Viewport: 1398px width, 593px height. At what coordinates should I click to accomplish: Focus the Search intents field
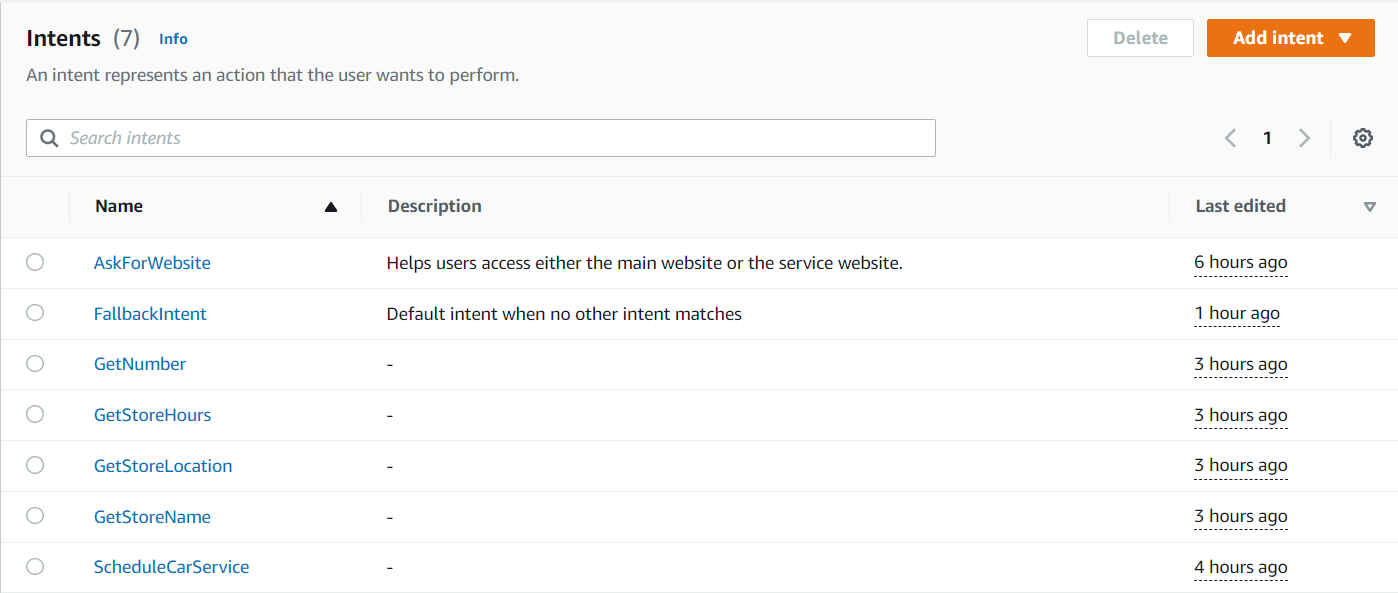point(480,138)
